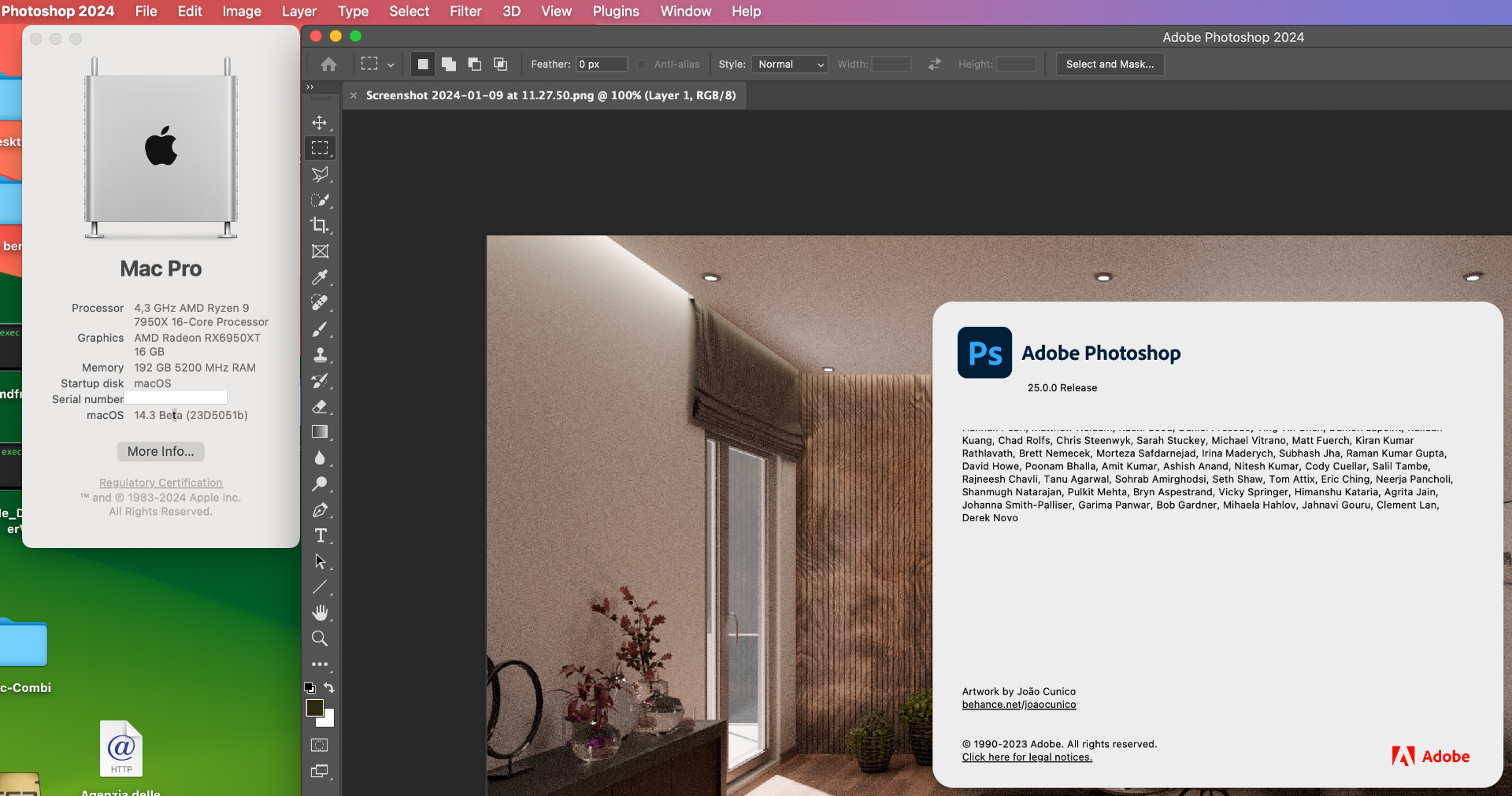Image resolution: width=1512 pixels, height=796 pixels.
Task: Select the History Brush tool
Action: tap(320, 381)
